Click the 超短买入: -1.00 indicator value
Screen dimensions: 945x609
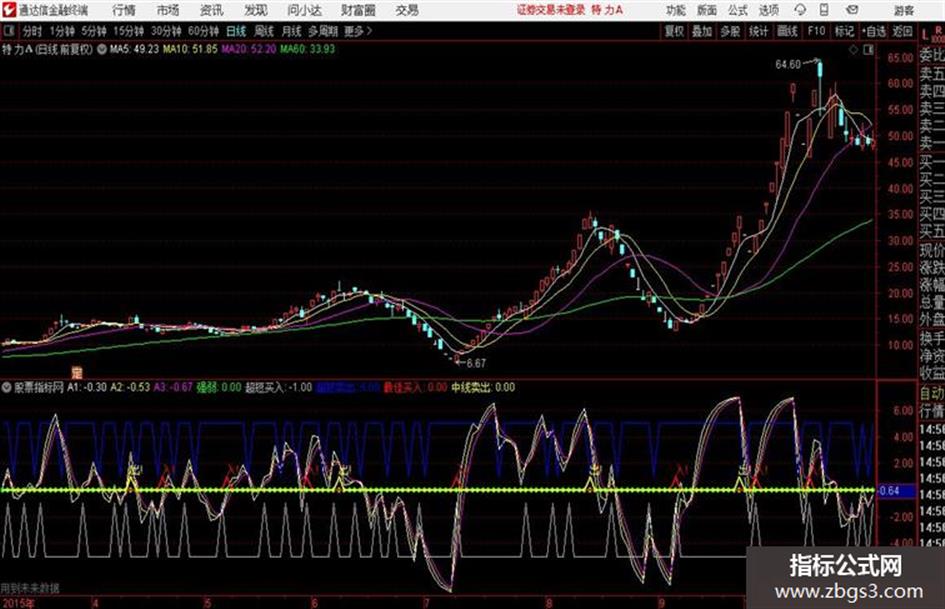pos(278,387)
